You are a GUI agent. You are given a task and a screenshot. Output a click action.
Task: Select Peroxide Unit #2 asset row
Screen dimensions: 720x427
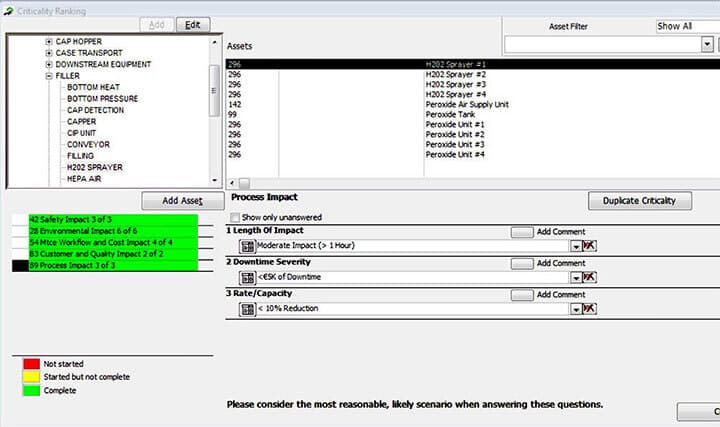[x=473, y=135]
